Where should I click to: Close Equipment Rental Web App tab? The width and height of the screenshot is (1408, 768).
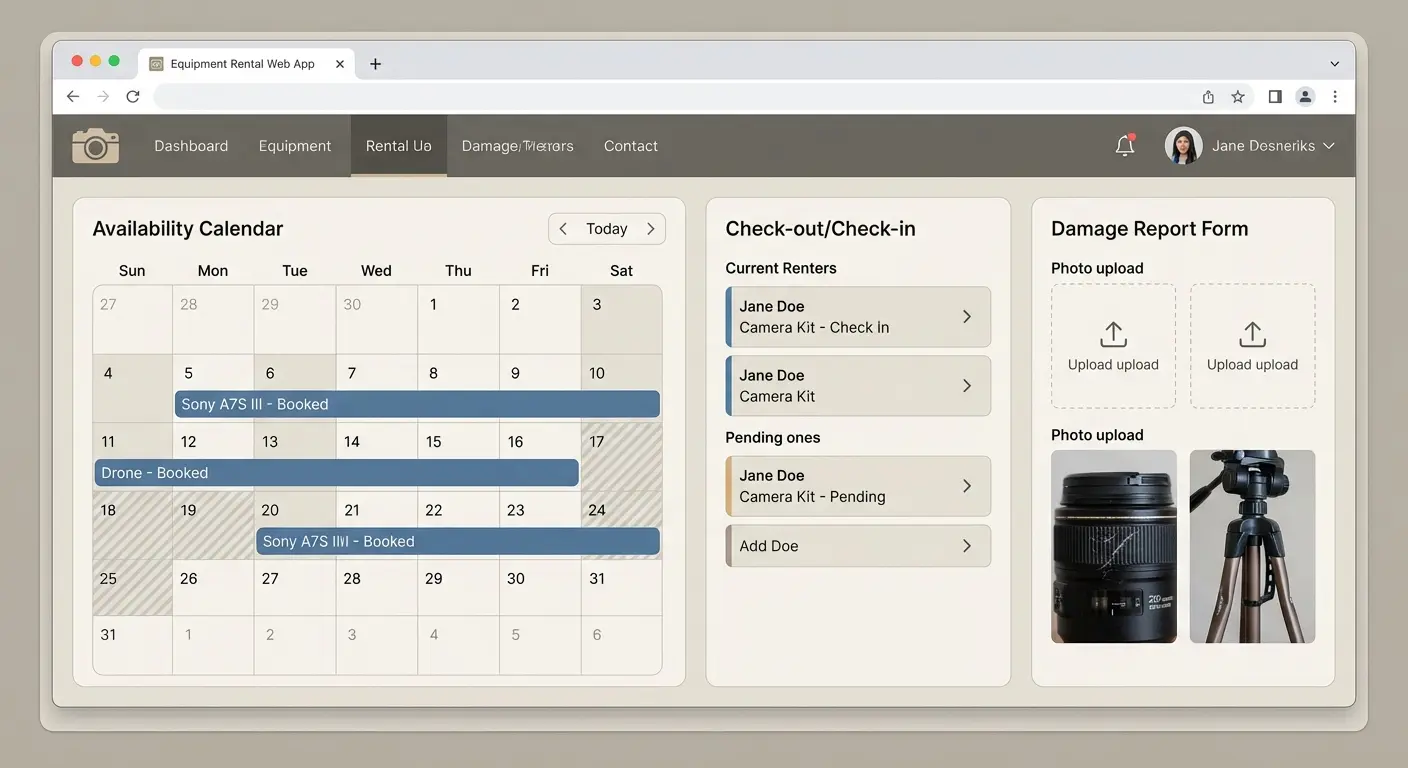point(340,64)
